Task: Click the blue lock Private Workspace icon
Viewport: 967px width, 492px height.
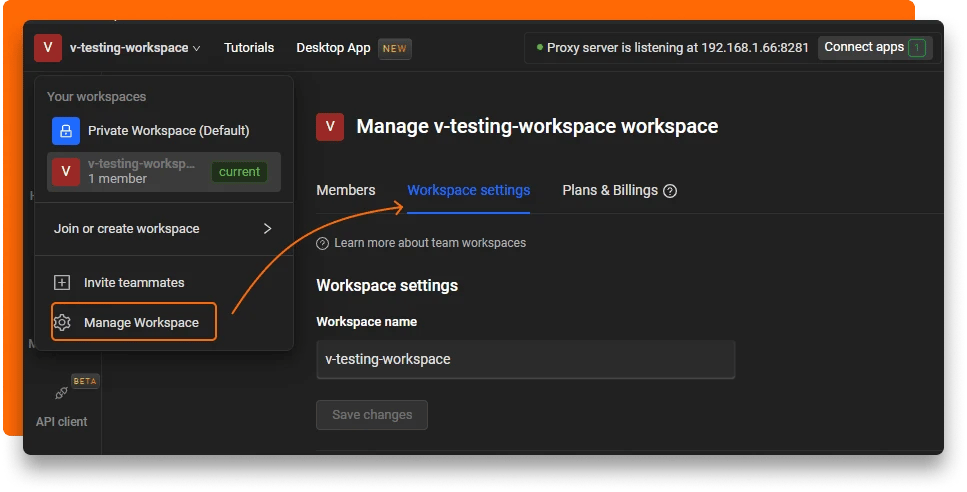Action: tap(66, 131)
